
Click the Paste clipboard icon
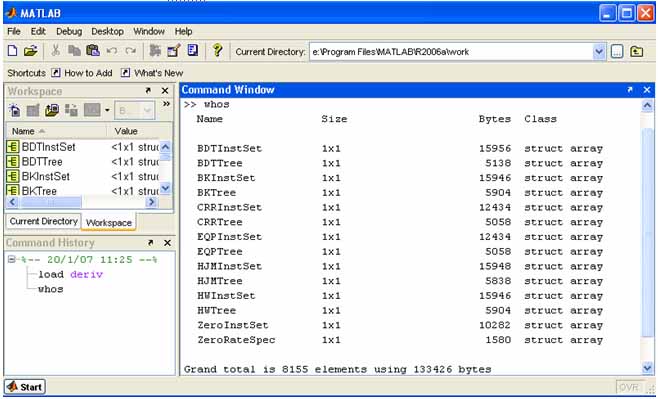click(x=93, y=51)
